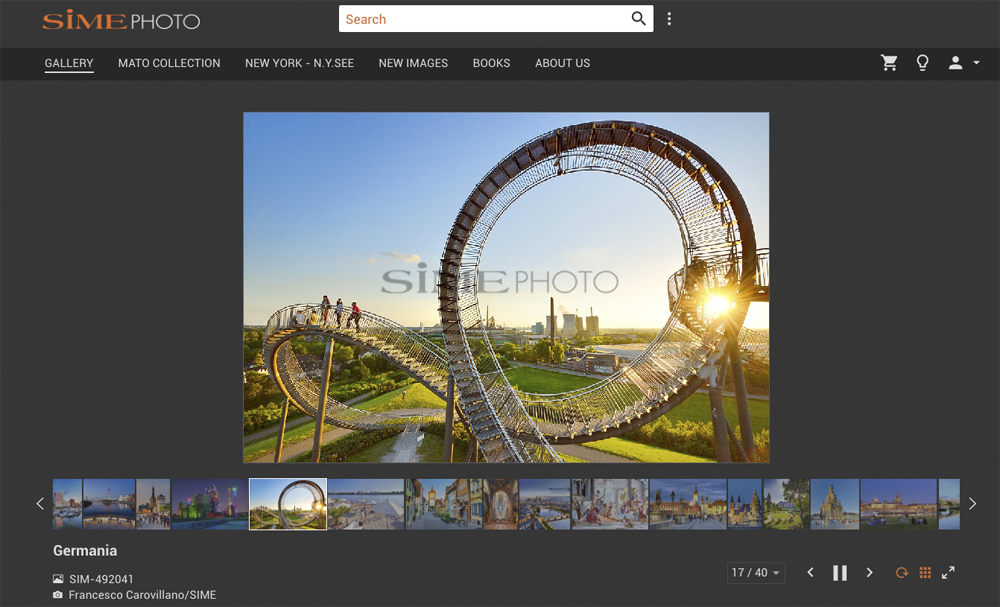Image resolution: width=1000 pixels, height=607 pixels.
Task: Click photographer Francesco Carovillano/SIME
Action: coord(142,595)
